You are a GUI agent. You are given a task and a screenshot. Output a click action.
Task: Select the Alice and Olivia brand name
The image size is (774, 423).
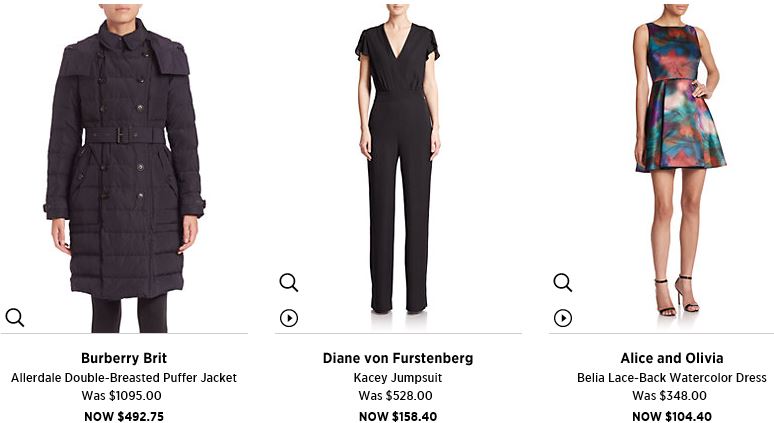pos(672,358)
